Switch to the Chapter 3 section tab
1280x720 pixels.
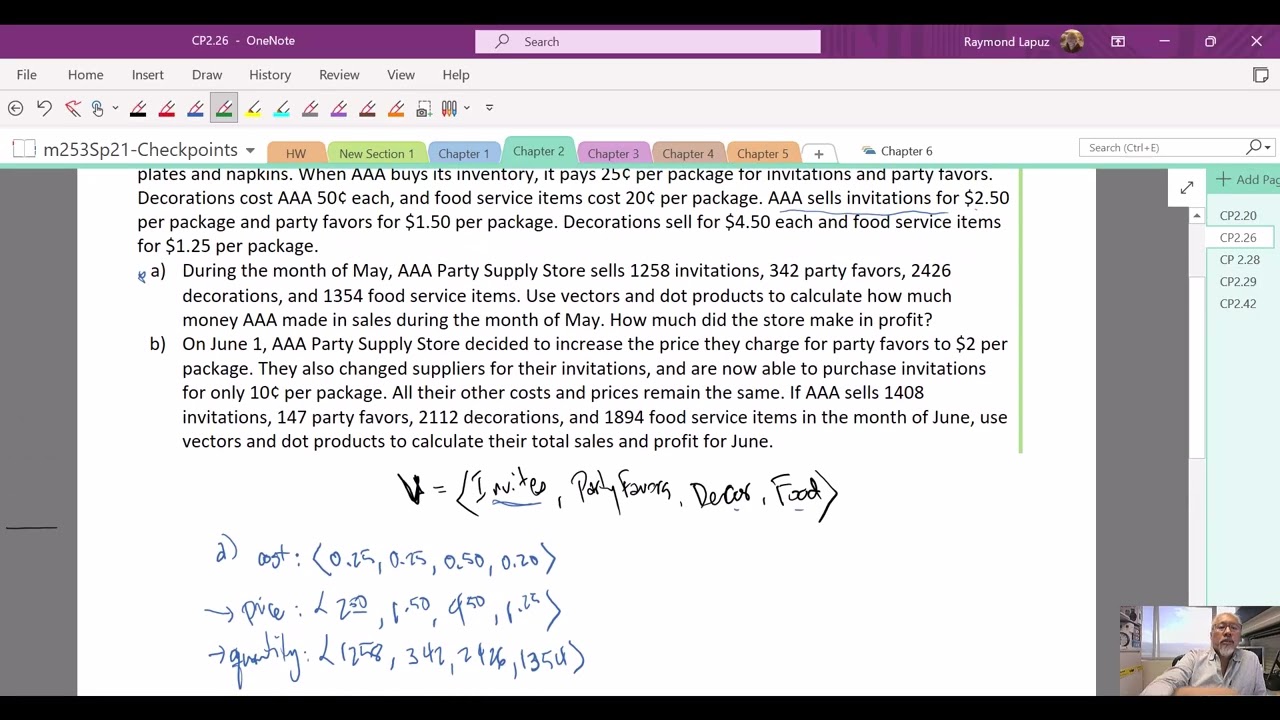point(613,154)
